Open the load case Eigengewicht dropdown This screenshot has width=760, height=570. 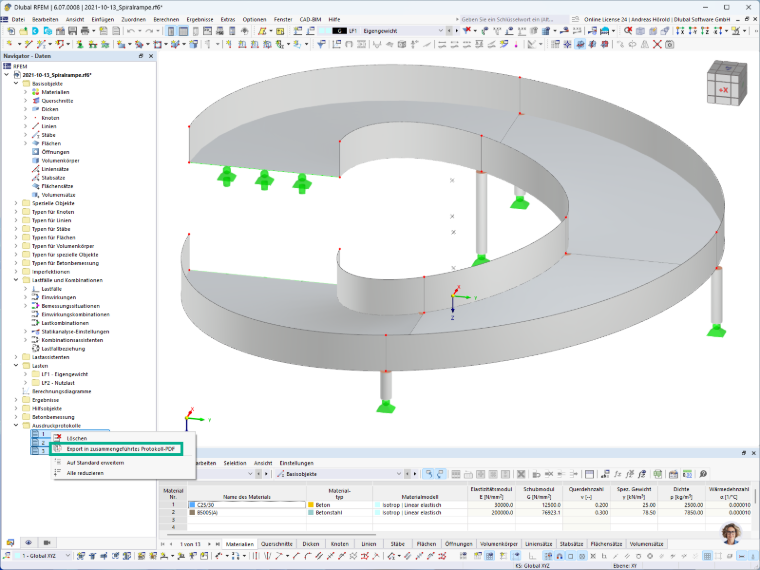pos(441,31)
